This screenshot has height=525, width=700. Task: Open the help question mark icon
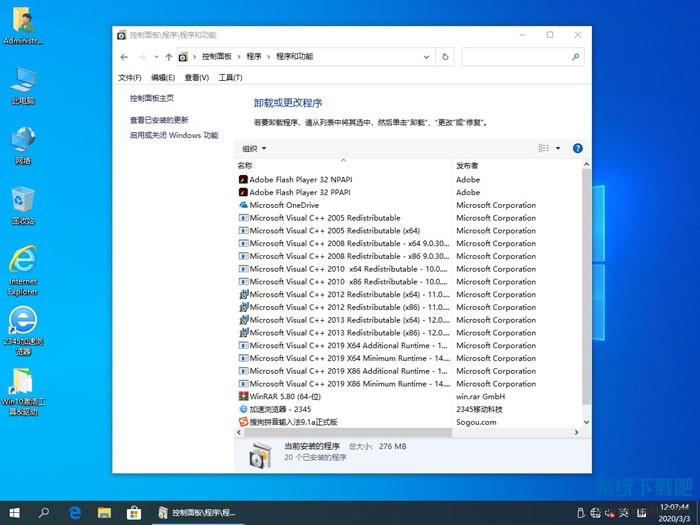pos(577,148)
